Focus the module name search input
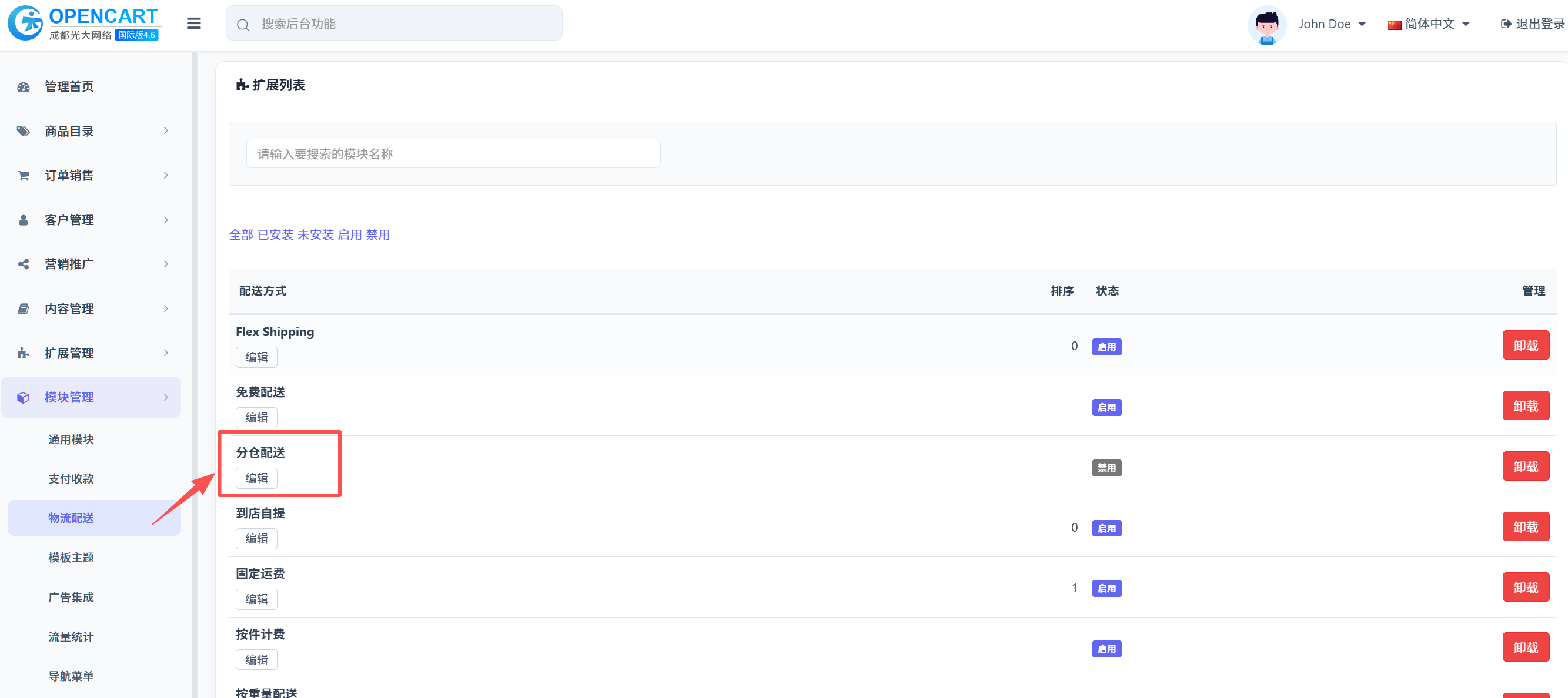The image size is (1568, 698). [x=453, y=154]
